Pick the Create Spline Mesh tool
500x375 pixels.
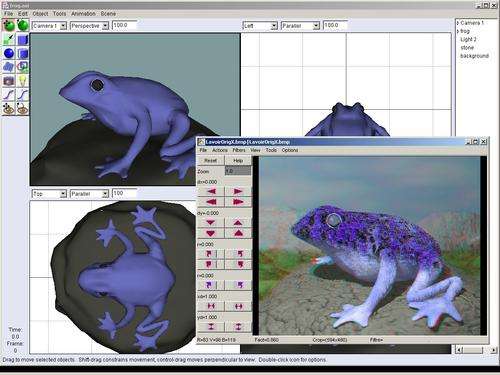[9, 67]
